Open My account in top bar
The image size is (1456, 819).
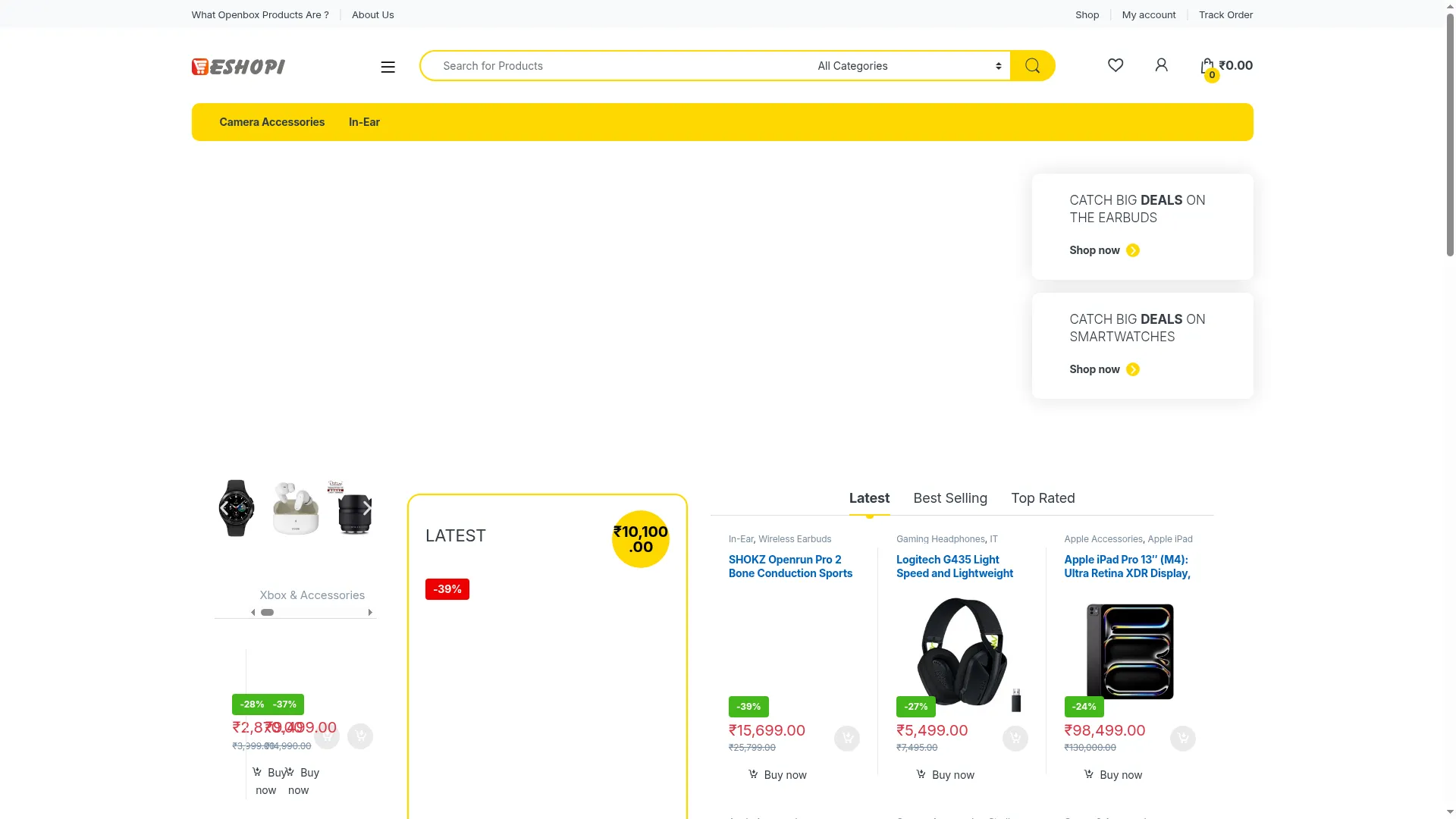pos(1149,14)
